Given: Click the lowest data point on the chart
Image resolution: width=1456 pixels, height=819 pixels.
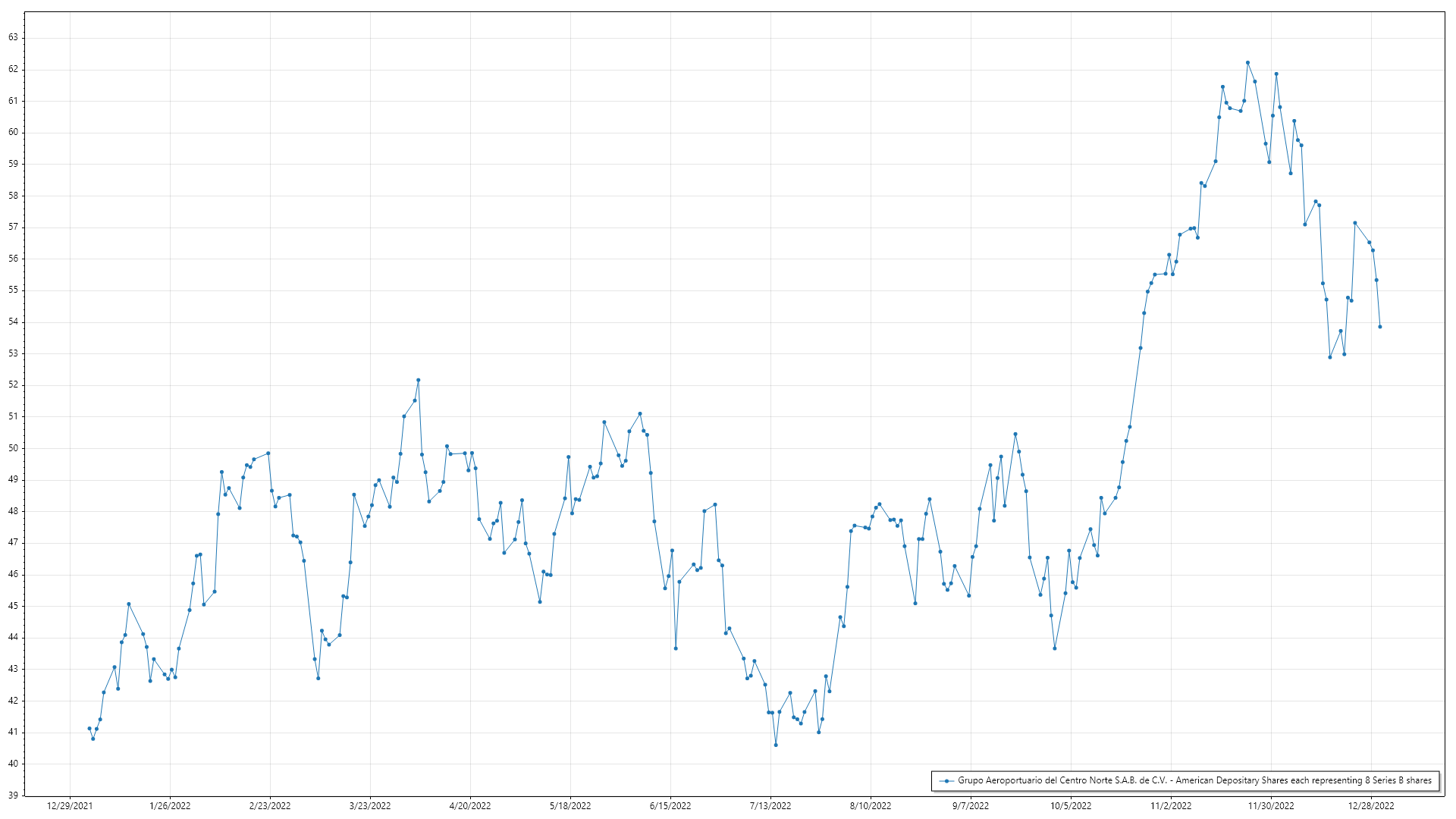Looking at the screenshot, I should pyautogui.click(x=776, y=745).
